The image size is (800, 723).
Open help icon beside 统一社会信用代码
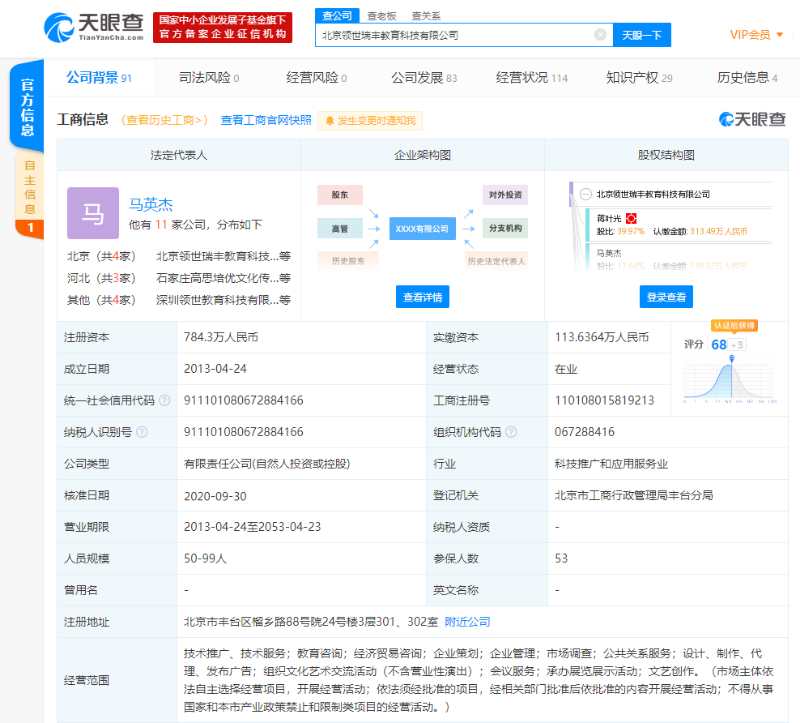pos(164,401)
